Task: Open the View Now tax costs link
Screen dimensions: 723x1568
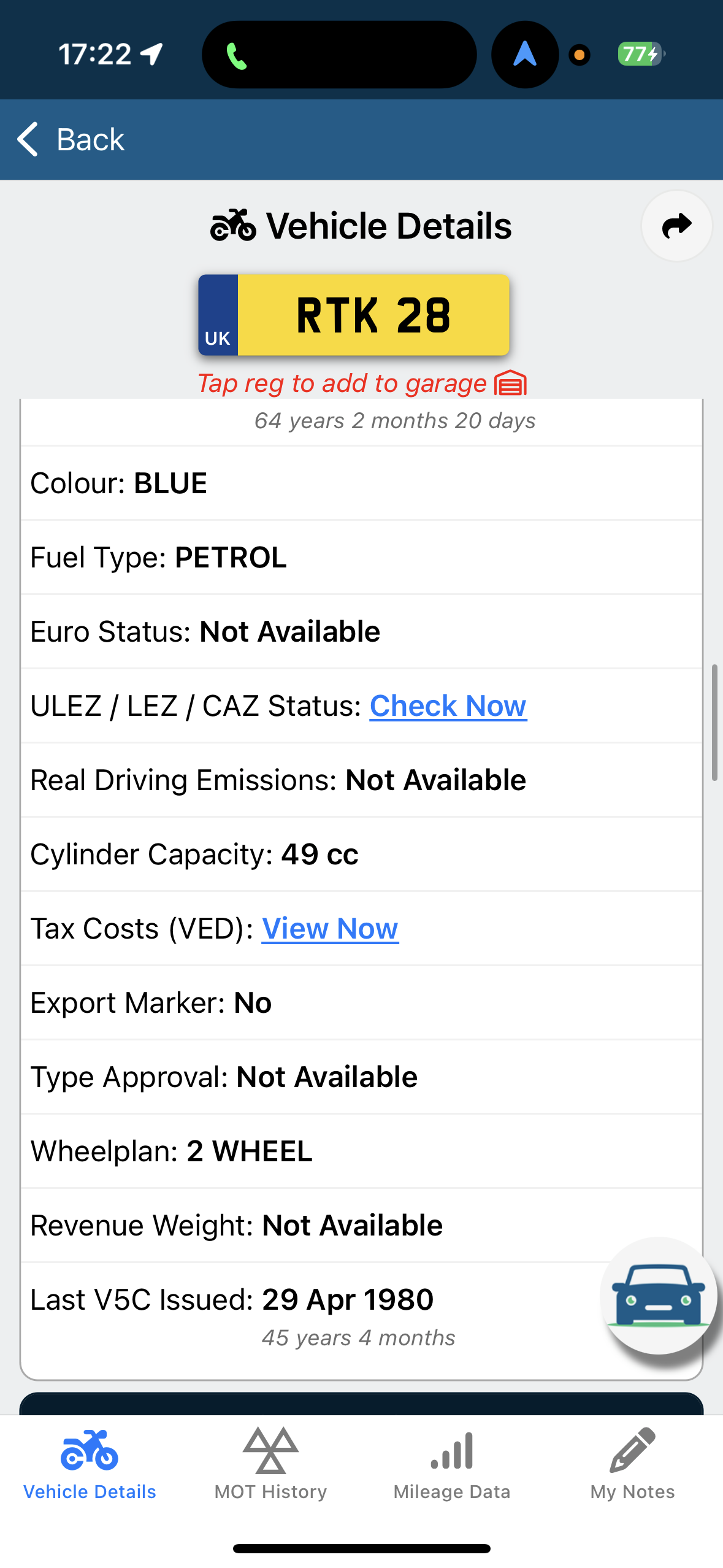Action: 330,928
